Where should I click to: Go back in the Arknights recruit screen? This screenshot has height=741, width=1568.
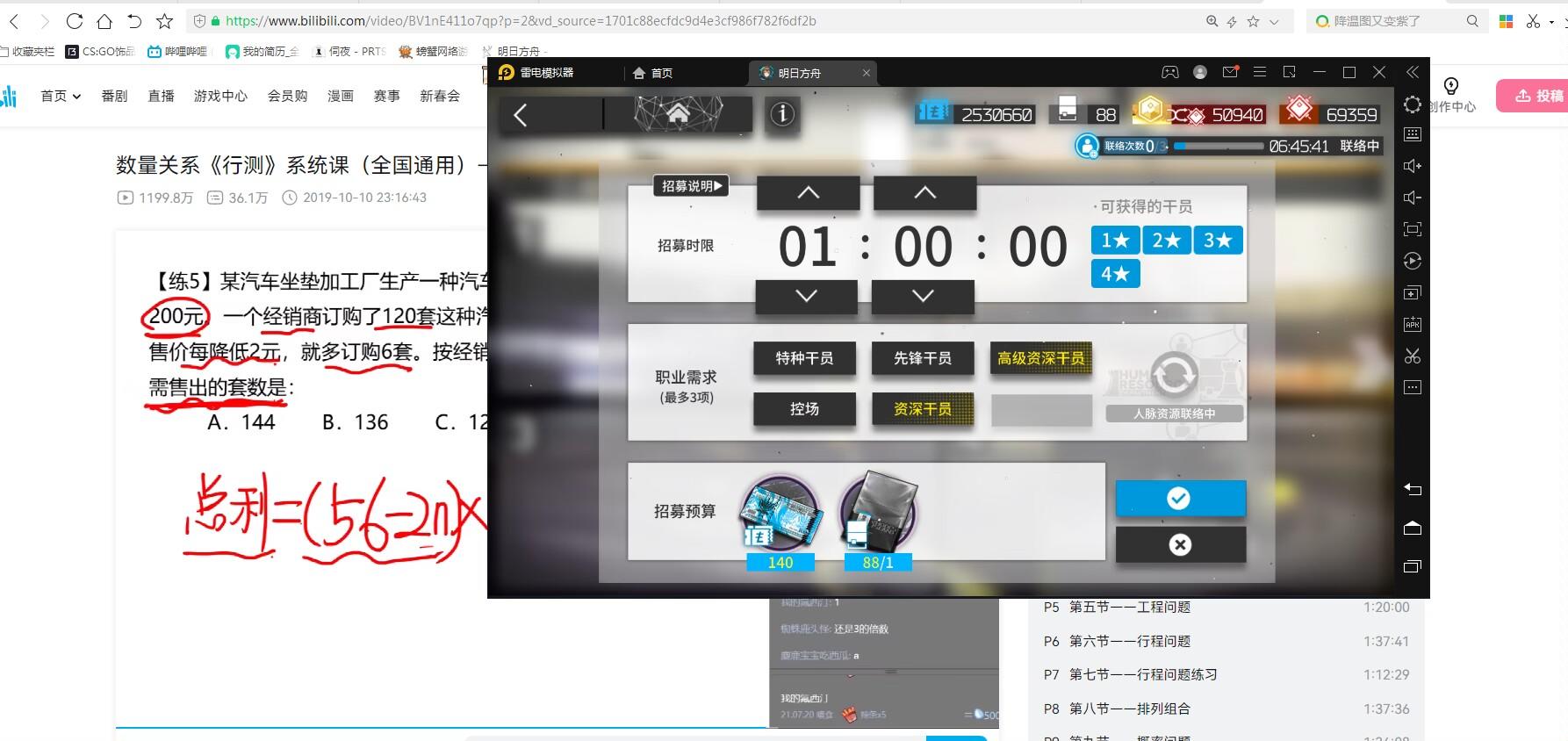pos(521,115)
